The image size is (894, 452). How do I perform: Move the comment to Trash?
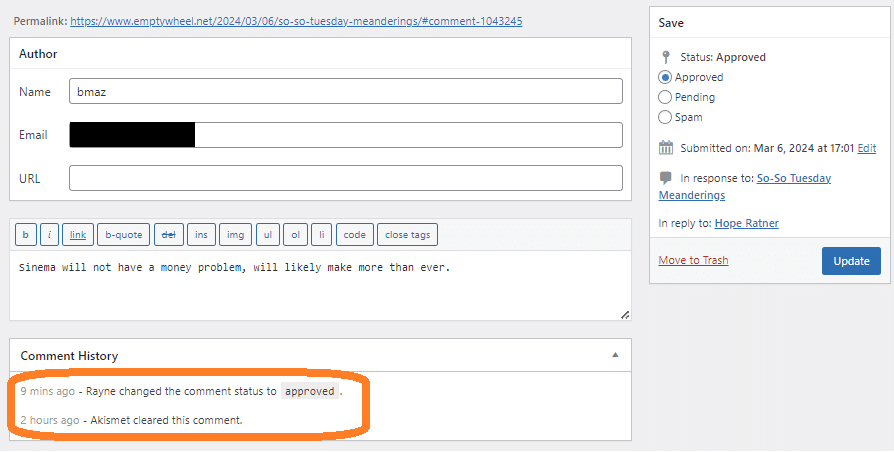(693, 260)
